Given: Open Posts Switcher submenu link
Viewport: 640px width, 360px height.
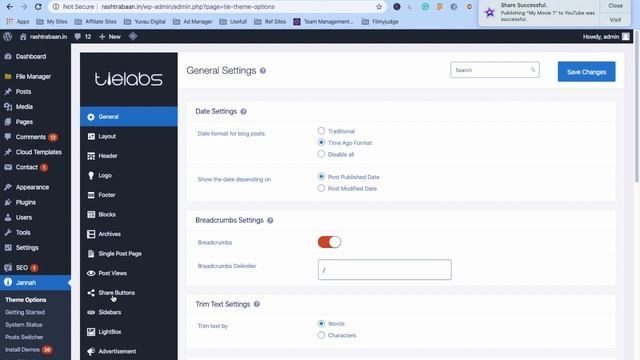Looking at the screenshot, I should pos(24,337).
